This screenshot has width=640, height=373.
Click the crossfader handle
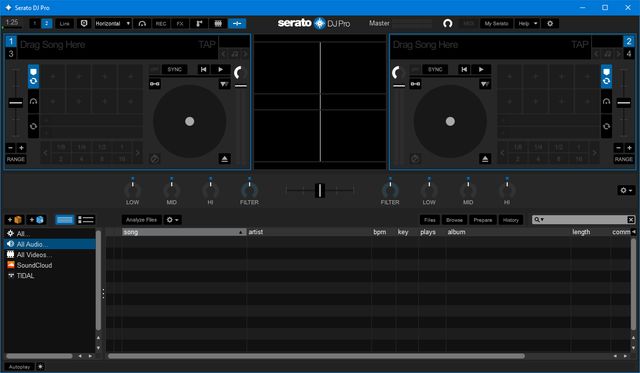coord(320,190)
